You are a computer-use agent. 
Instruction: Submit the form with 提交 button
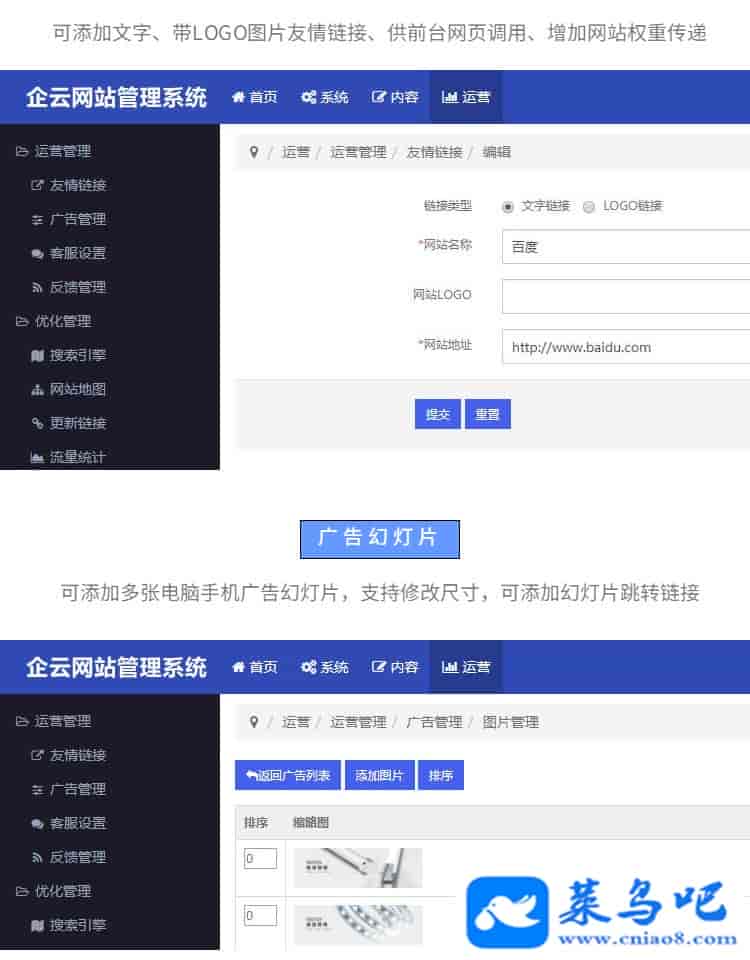pos(438,414)
